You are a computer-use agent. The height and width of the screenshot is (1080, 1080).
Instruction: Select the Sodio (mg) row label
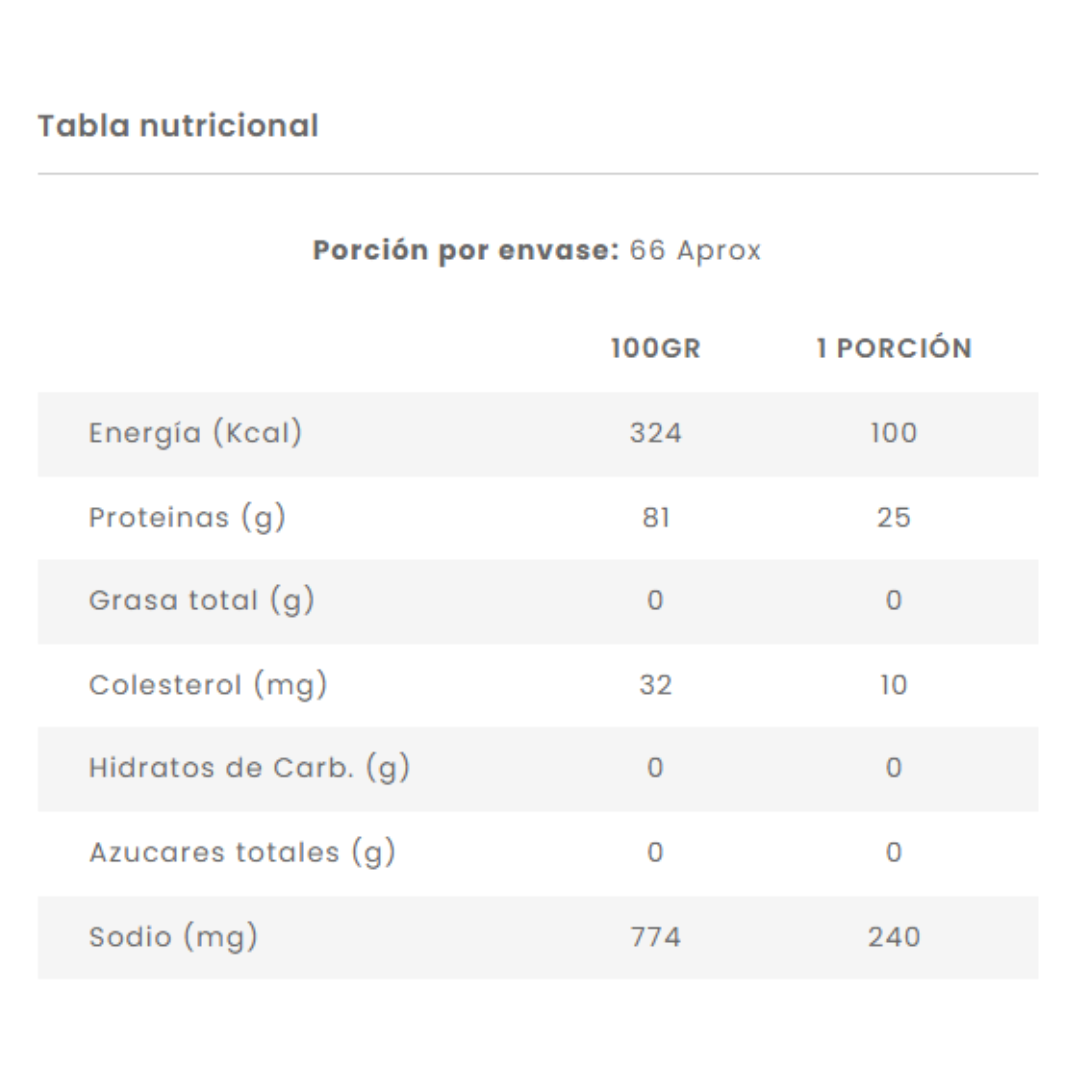point(173,937)
